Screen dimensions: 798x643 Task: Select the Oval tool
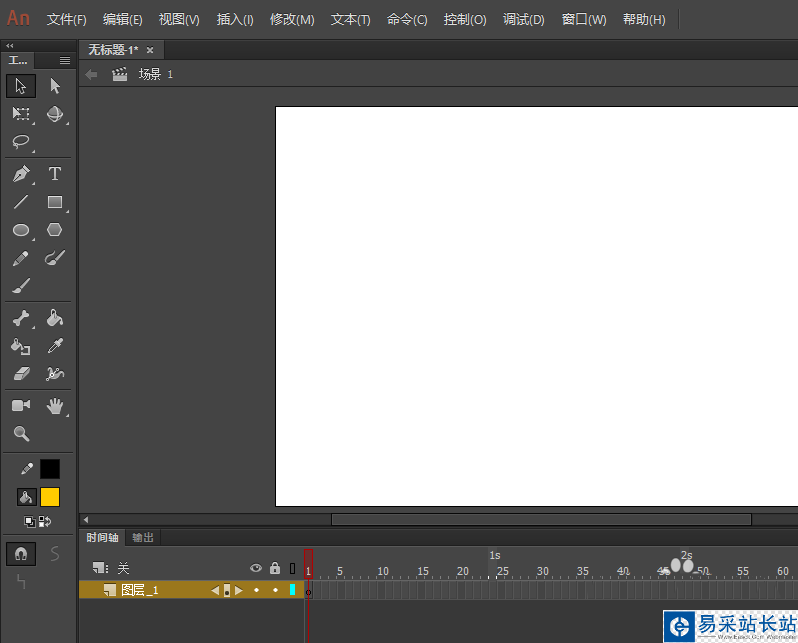coord(21,230)
